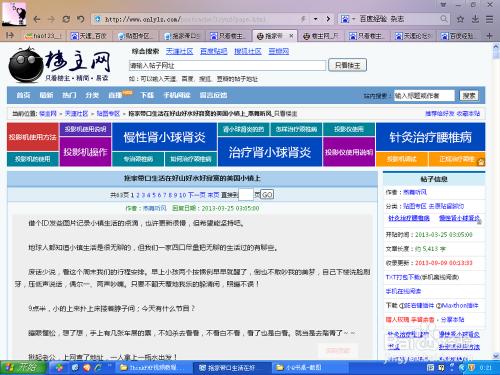Viewport: 500px width, 375px height.
Task: Switch to the 百度经验 tab
Action: click(x=458, y=36)
